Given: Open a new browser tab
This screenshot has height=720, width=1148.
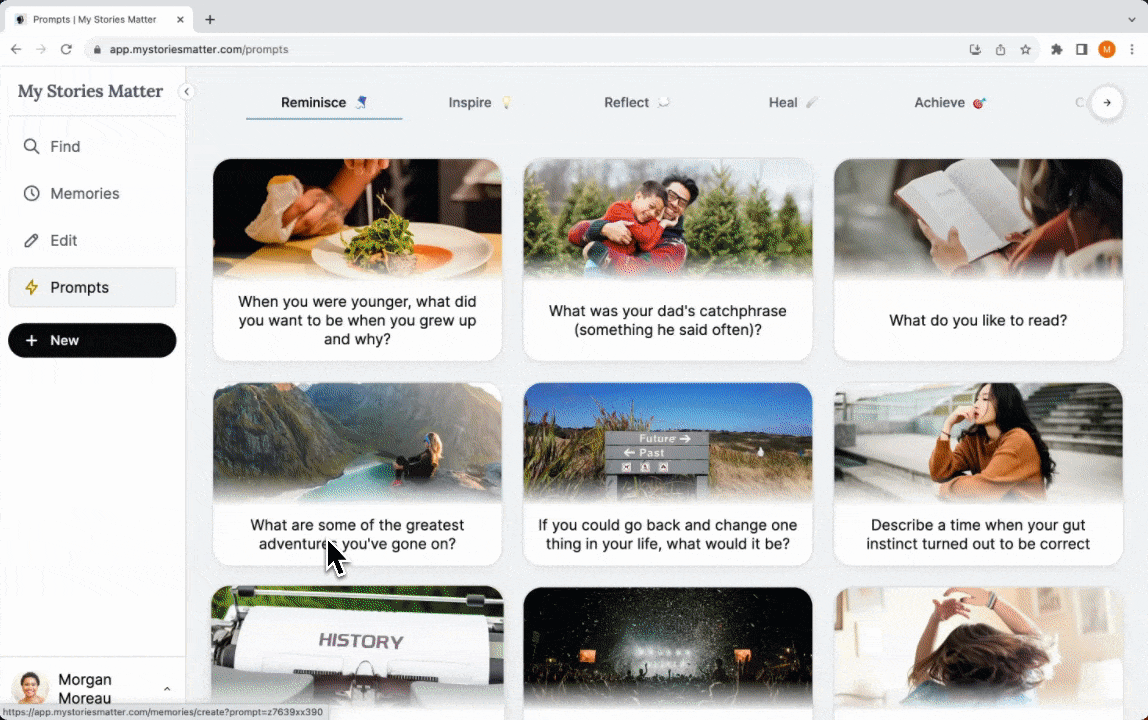Looking at the screenshot, I should pyautogui.click(x=210, y=20).
